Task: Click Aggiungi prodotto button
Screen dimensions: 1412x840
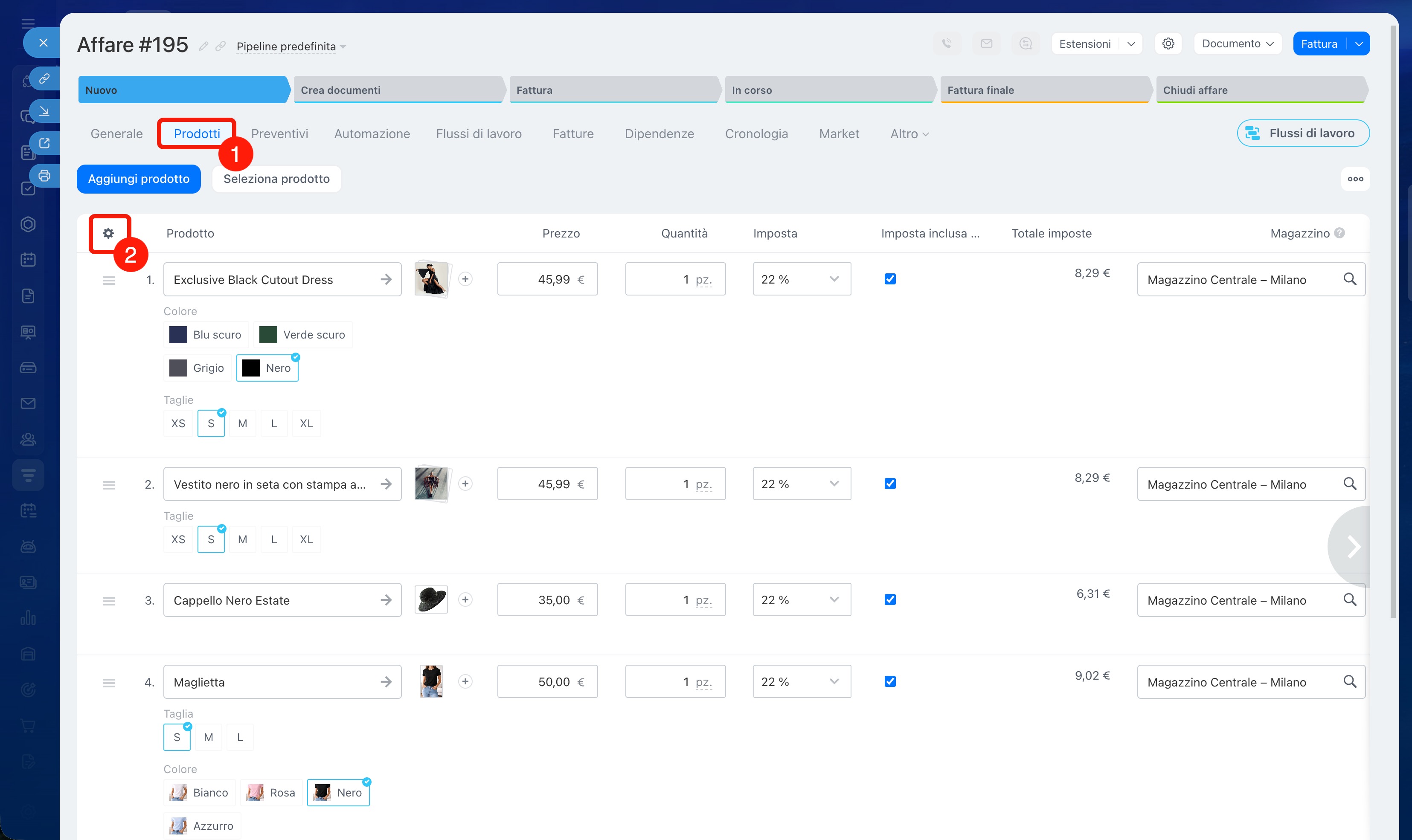Action: click(x=139, y=179)
